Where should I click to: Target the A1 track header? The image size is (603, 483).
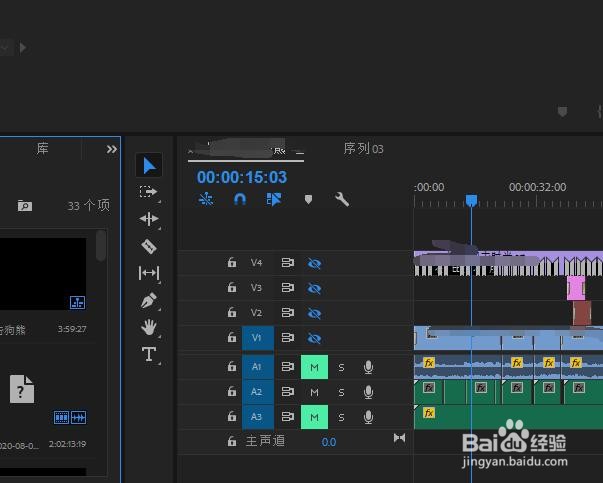[x=258, y=367]
